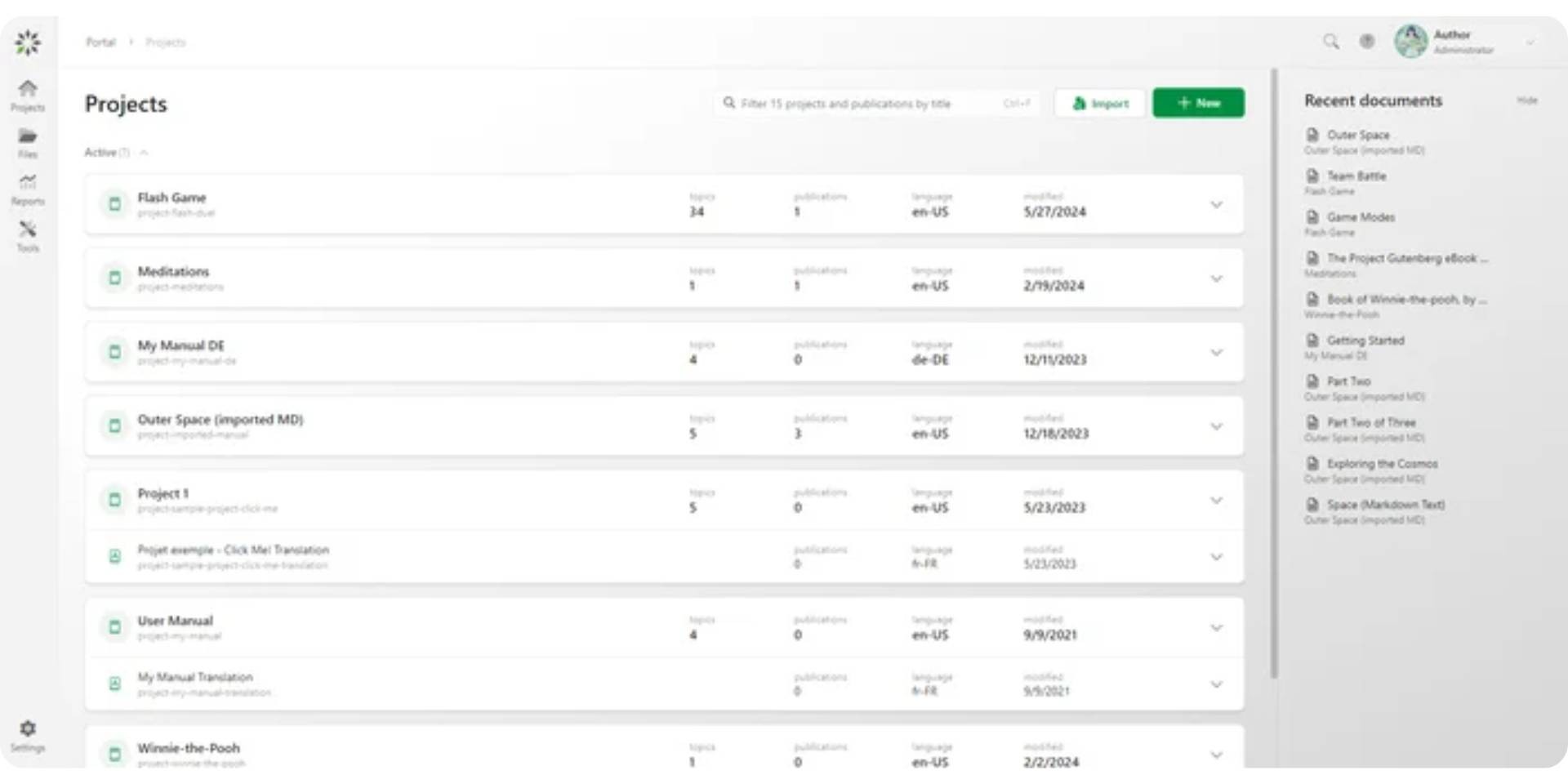Click the New button to create a project

[1197, 103]
